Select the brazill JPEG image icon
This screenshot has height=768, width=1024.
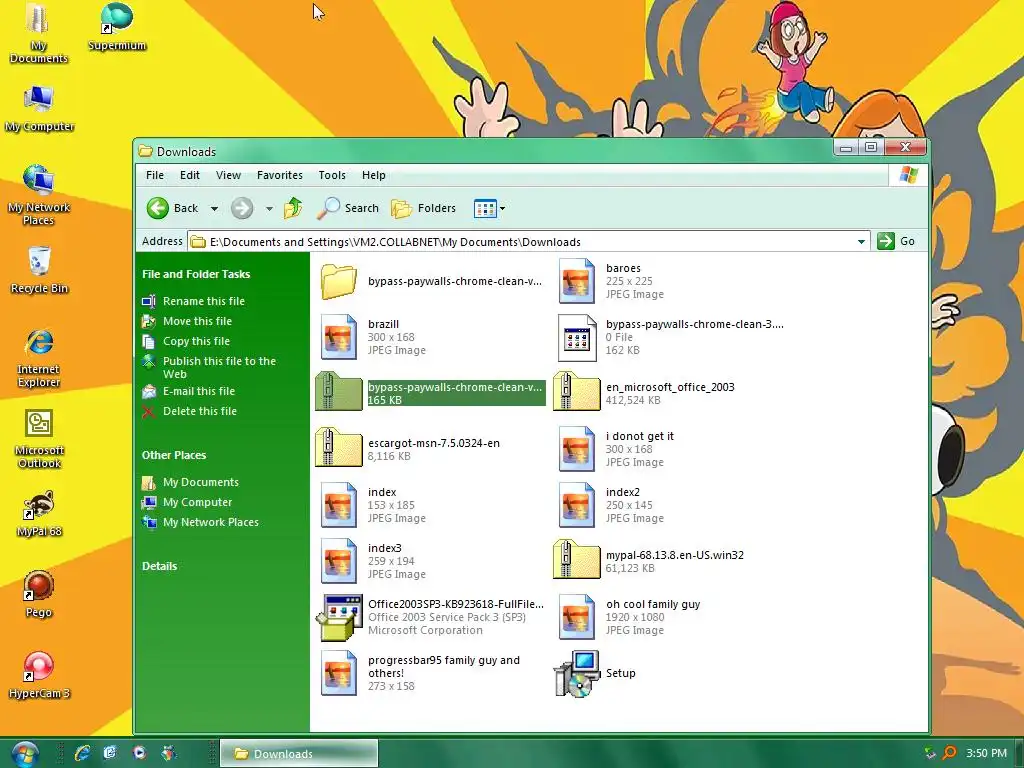click(x=338, y=338)
